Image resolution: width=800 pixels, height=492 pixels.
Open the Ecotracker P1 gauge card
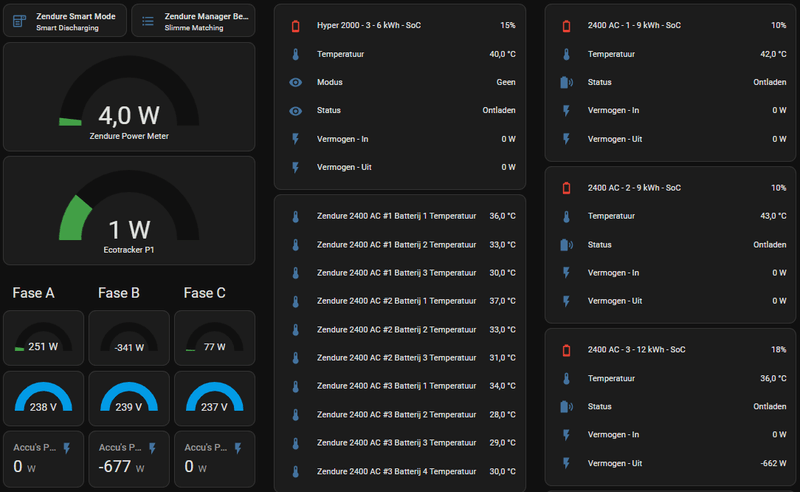(129, 211)
